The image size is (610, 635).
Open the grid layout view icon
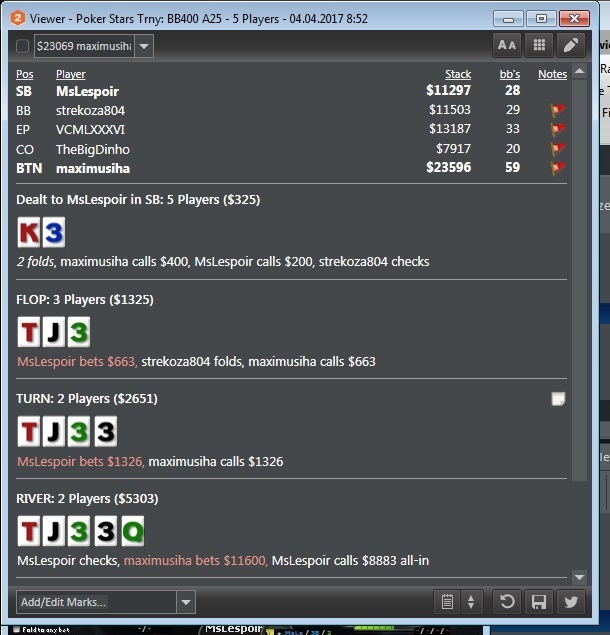[539, 45]
